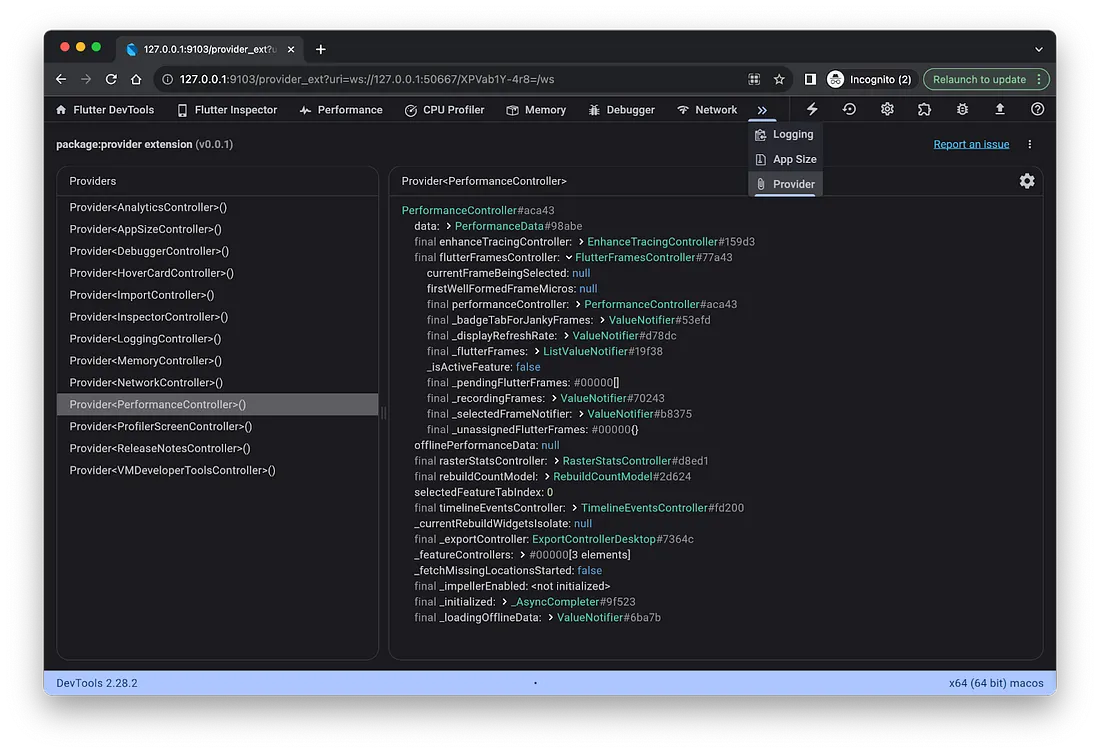
Task: Click the split pane divider handle
Action: coord(384,413)
